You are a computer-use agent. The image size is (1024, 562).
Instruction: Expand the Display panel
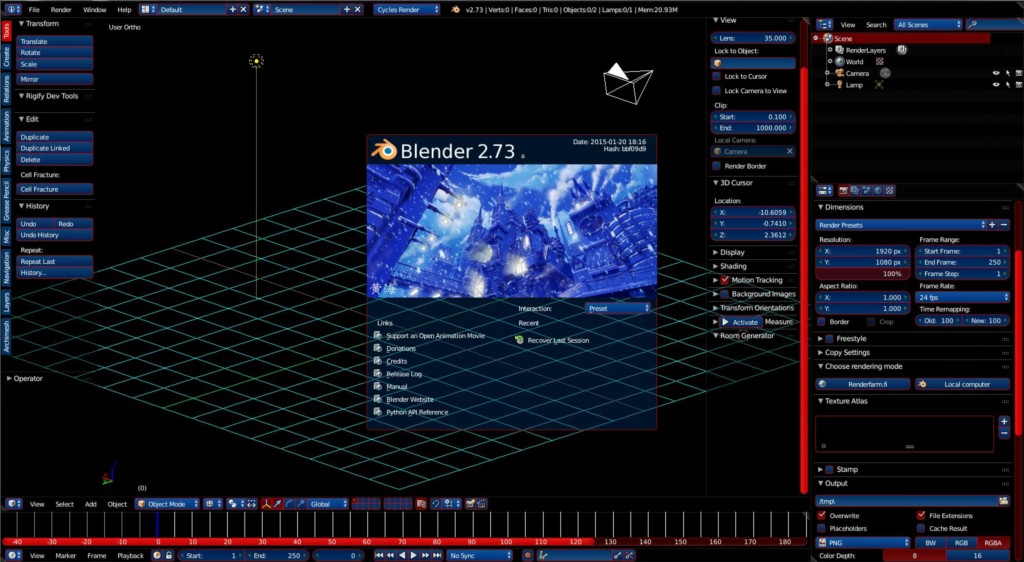[x=732, y=252]
